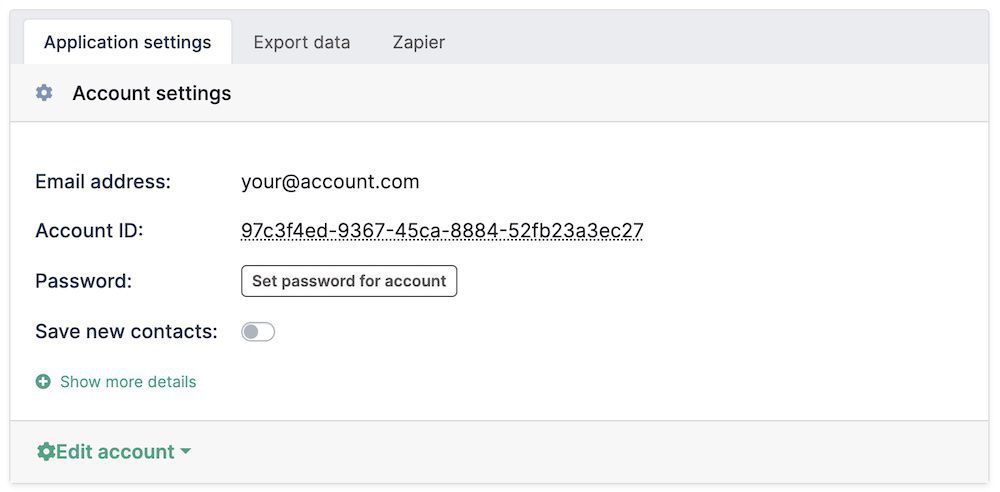Viewport: 1000px width, 492px height.
Task: Click the Save new contacts label
Action: pos(126,332)
